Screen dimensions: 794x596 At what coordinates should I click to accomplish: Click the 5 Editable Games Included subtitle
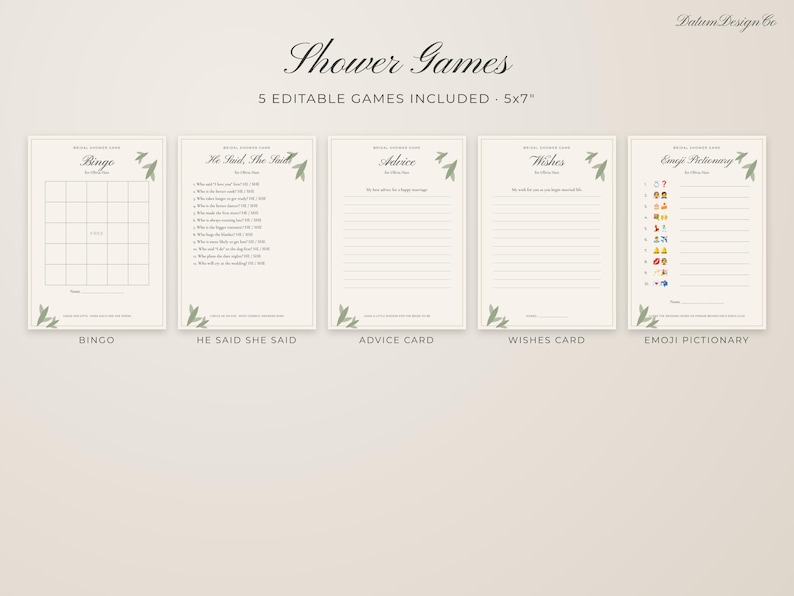point(396,99)
